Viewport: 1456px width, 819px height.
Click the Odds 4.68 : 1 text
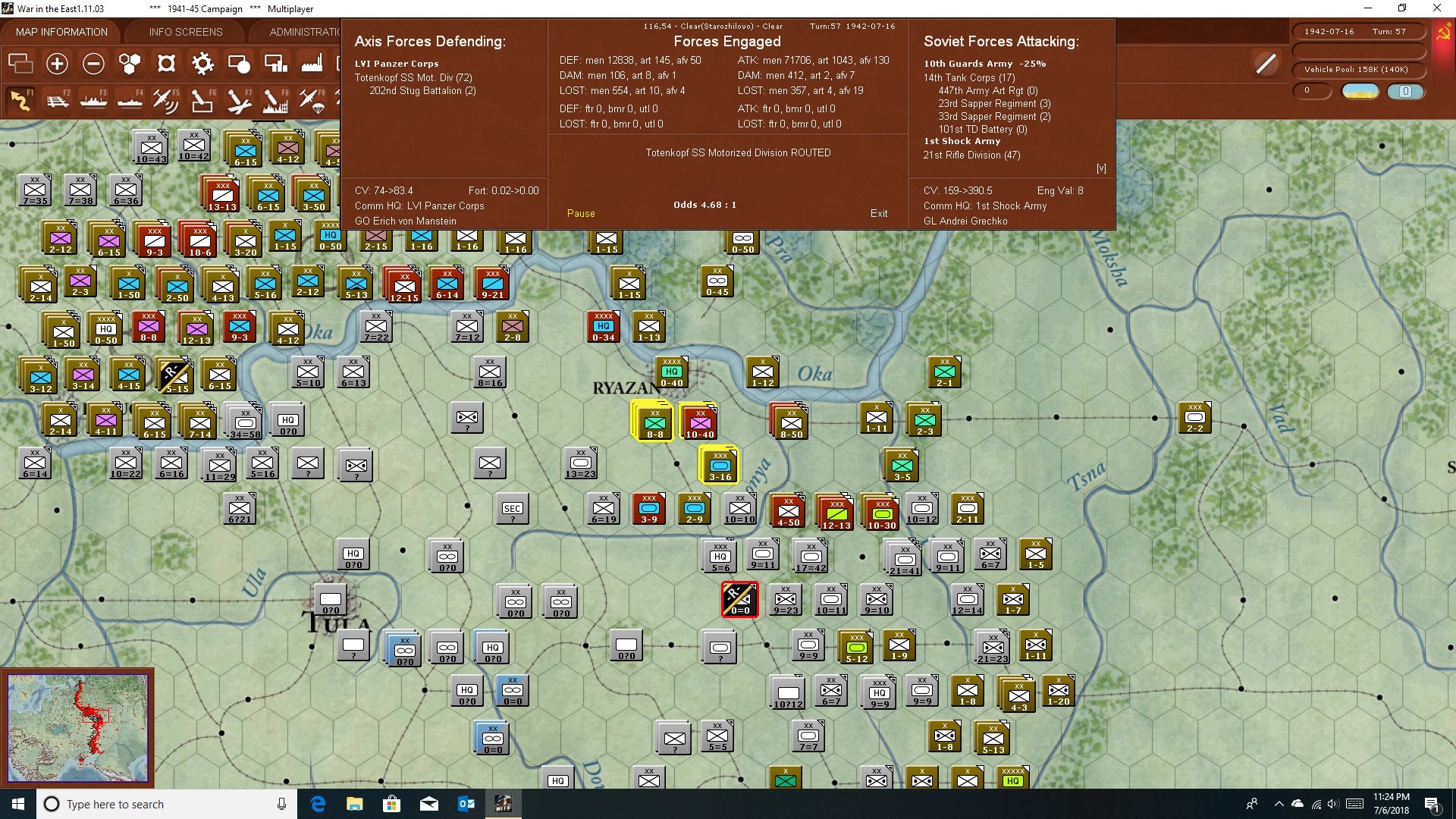click(x=704, y=205)
